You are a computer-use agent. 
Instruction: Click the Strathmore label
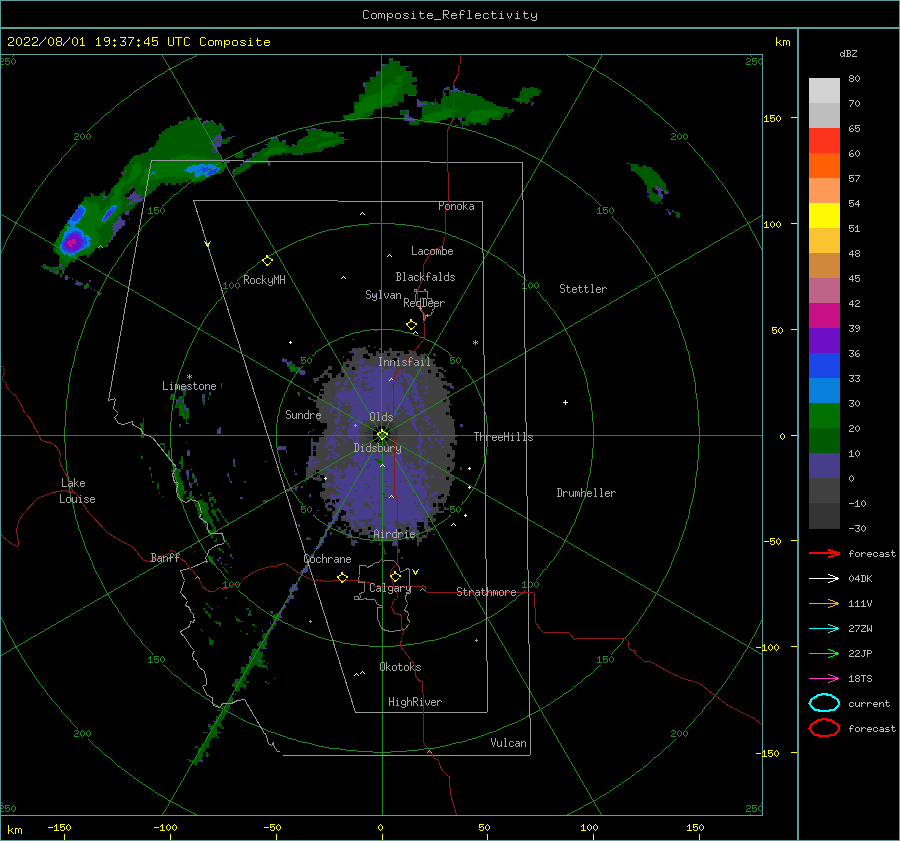point(486,592)
